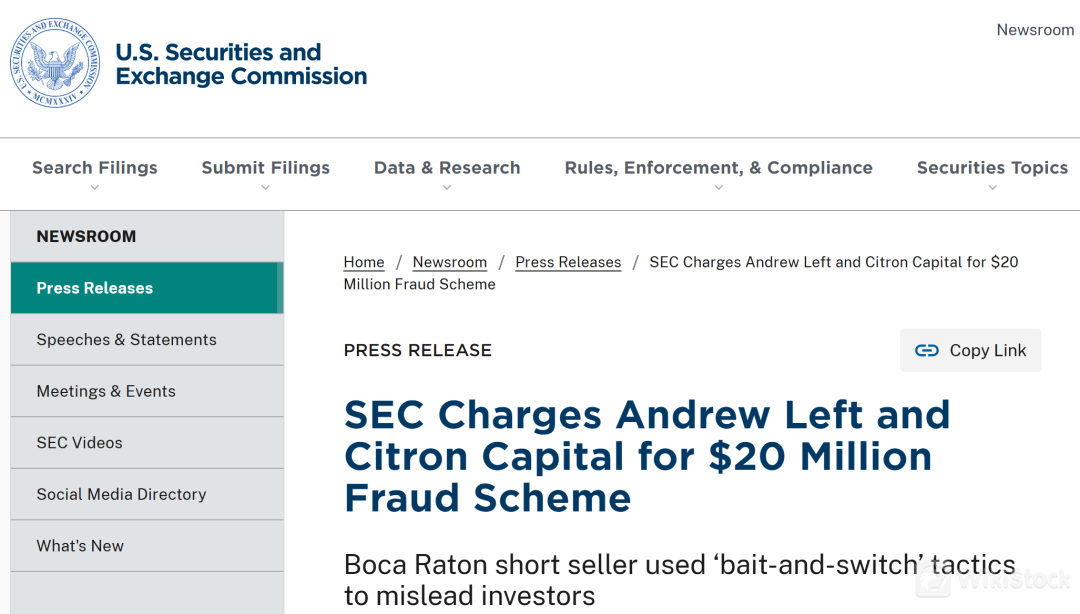Go to the Home breadcrumb link
Screen dimensions: 1080x614
pos(364,262)
